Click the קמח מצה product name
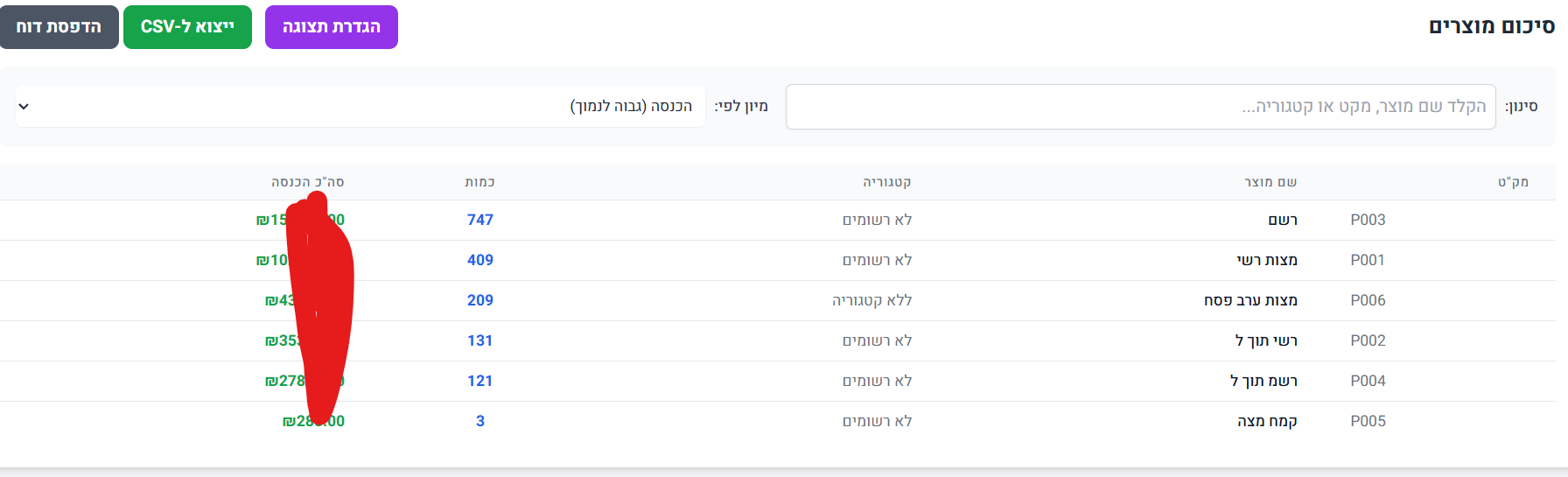This screenshot has width=1568, height=477. 1267,421
